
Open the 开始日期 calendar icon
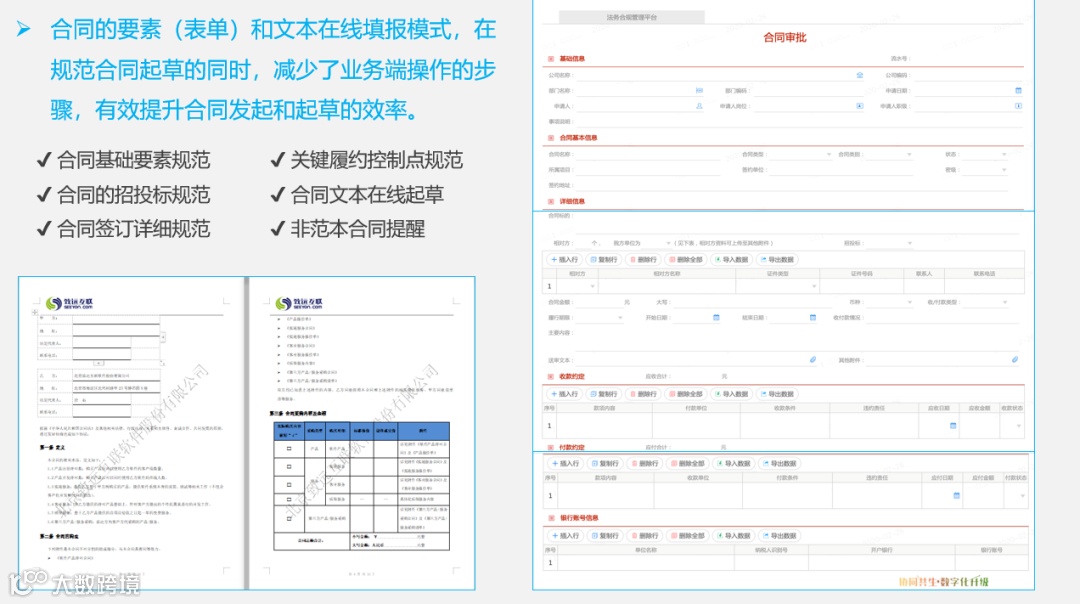(716, 317)
